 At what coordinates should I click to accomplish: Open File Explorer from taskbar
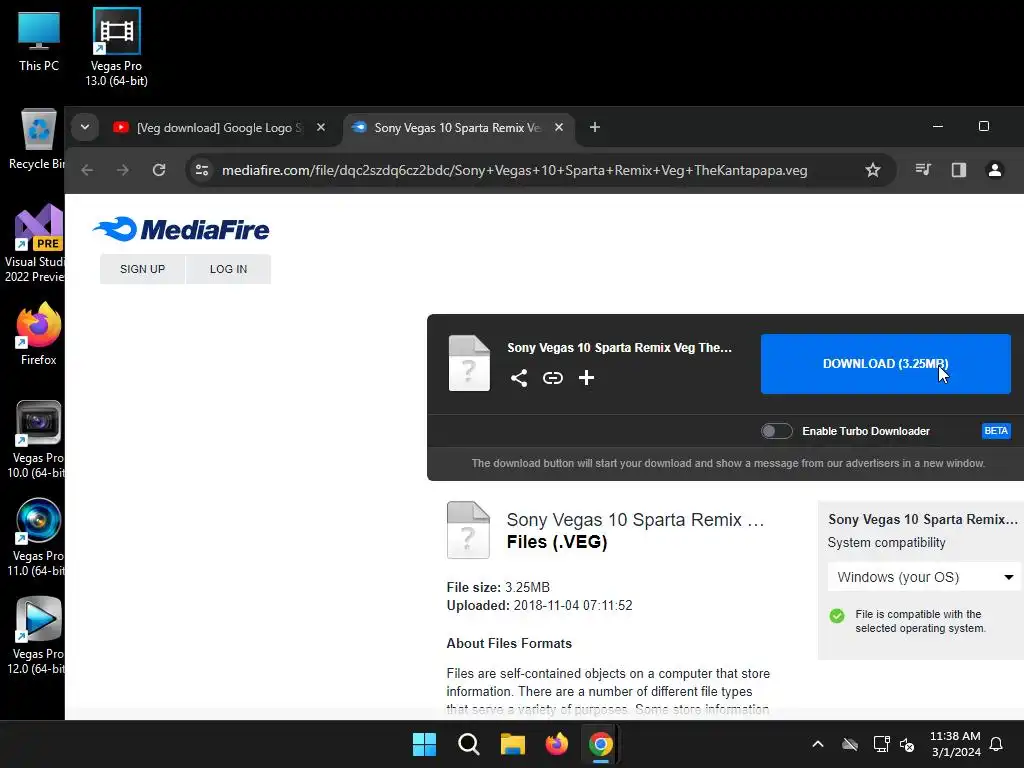pyautogui.click(x=513, y=744)
